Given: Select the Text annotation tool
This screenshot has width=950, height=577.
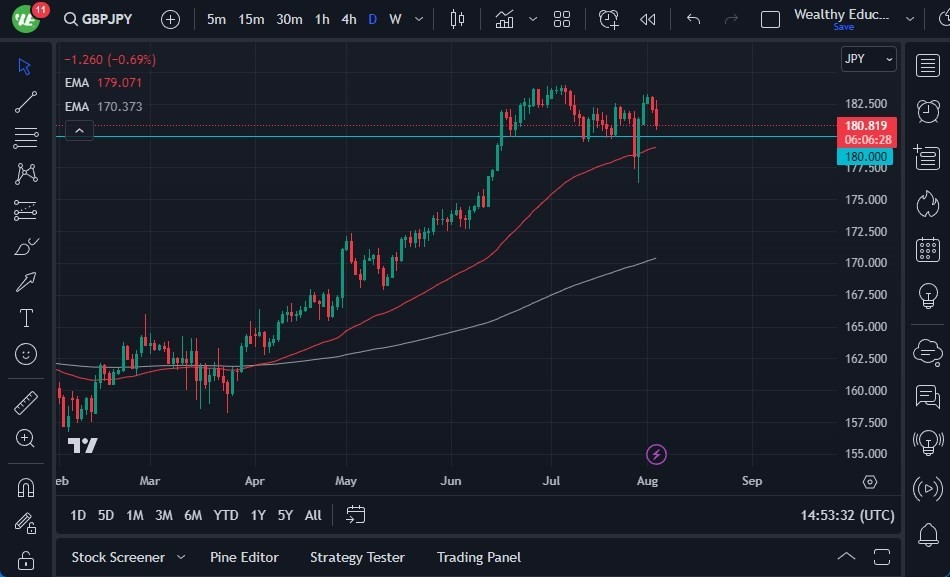Looking at the screenshot, I should 26,318.
